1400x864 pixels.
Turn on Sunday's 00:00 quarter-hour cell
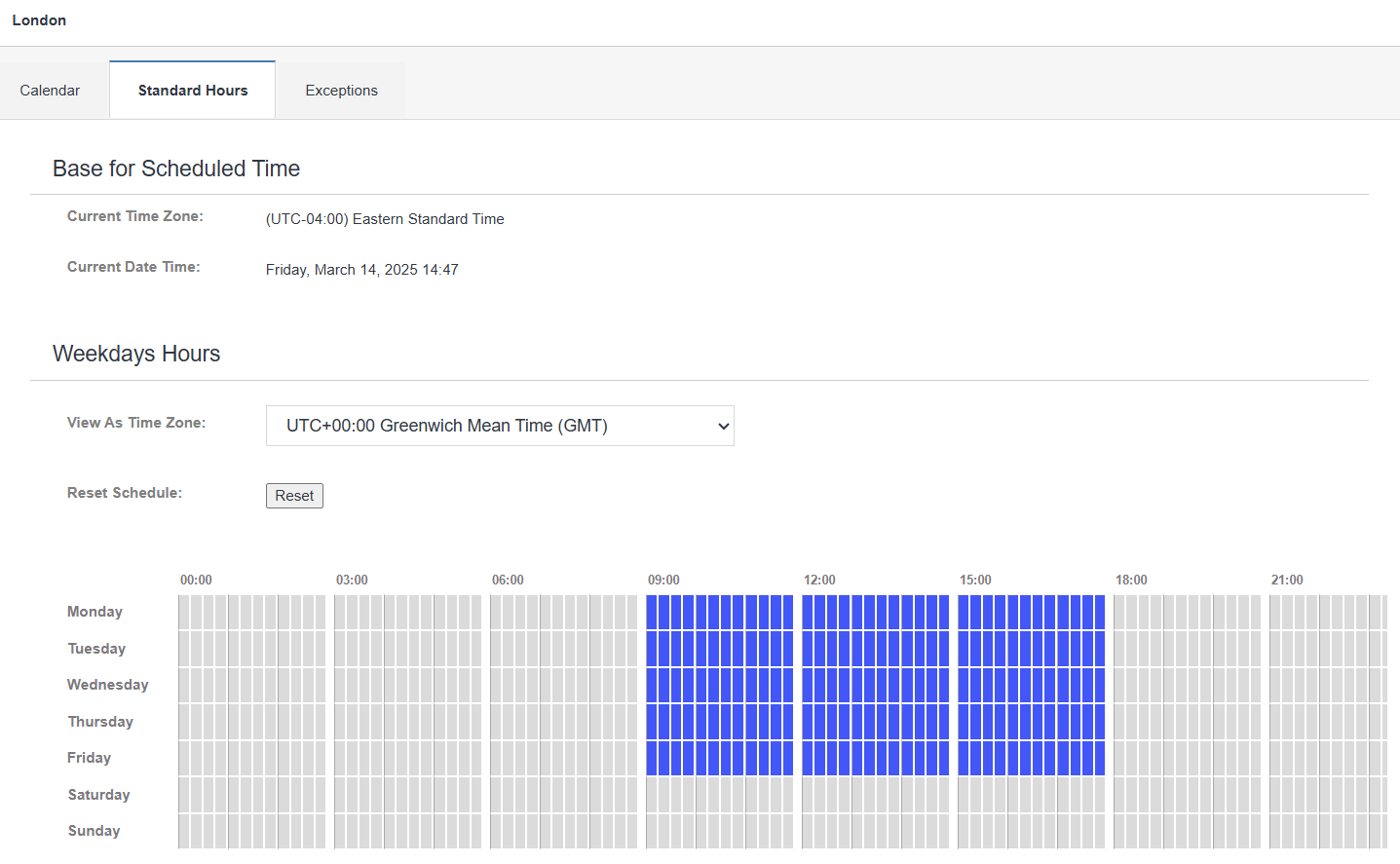(184, 831)
